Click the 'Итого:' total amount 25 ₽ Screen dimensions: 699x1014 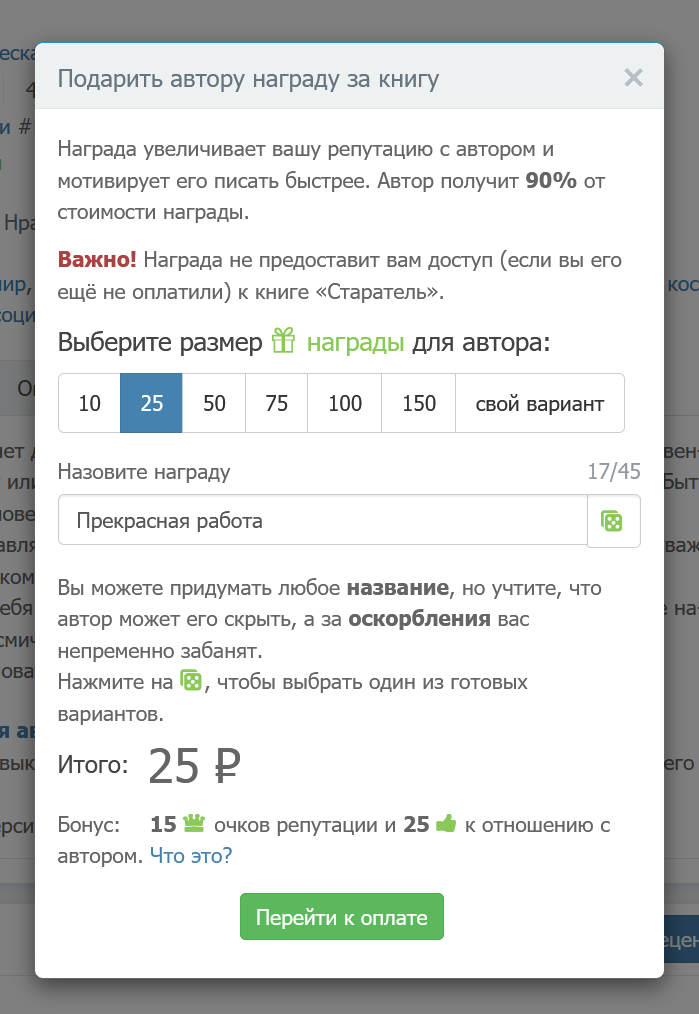(x=194, y=766)
